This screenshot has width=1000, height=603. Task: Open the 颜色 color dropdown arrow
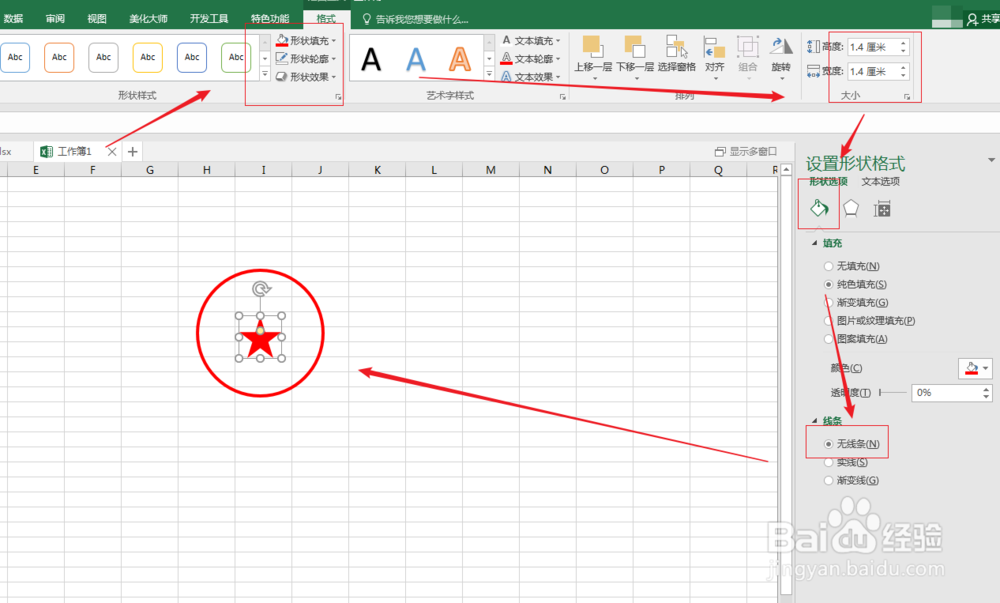tap(983, 368)
